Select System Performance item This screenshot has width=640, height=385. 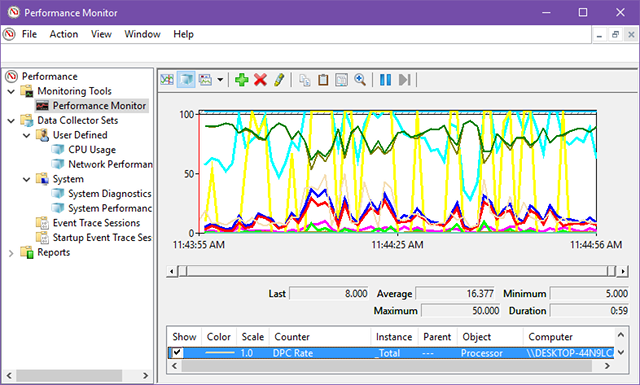(x=110, y=209)
